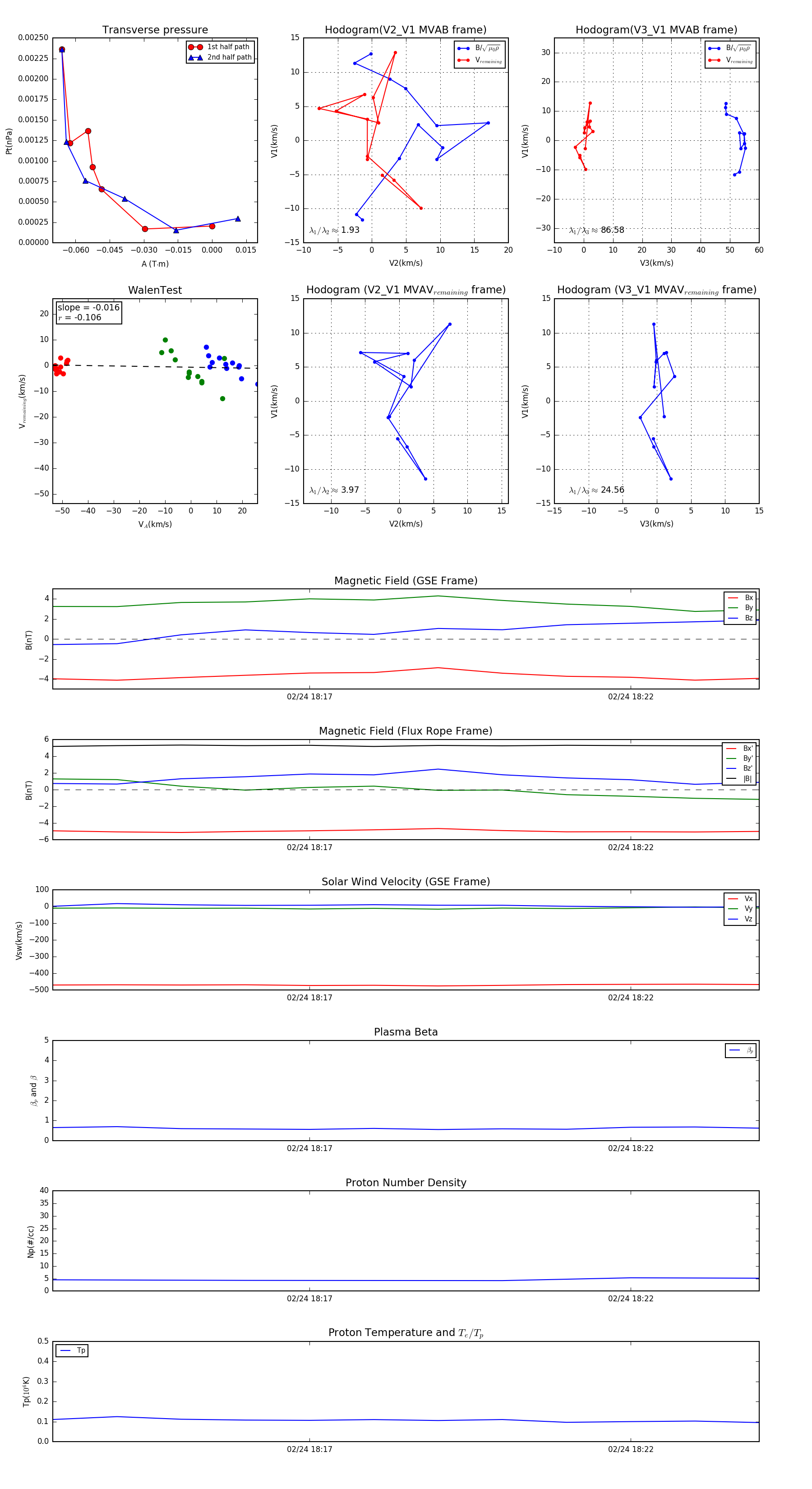
Task: Click 'Bz' legend entry in GSE magnetic plot
Action: 740,618
